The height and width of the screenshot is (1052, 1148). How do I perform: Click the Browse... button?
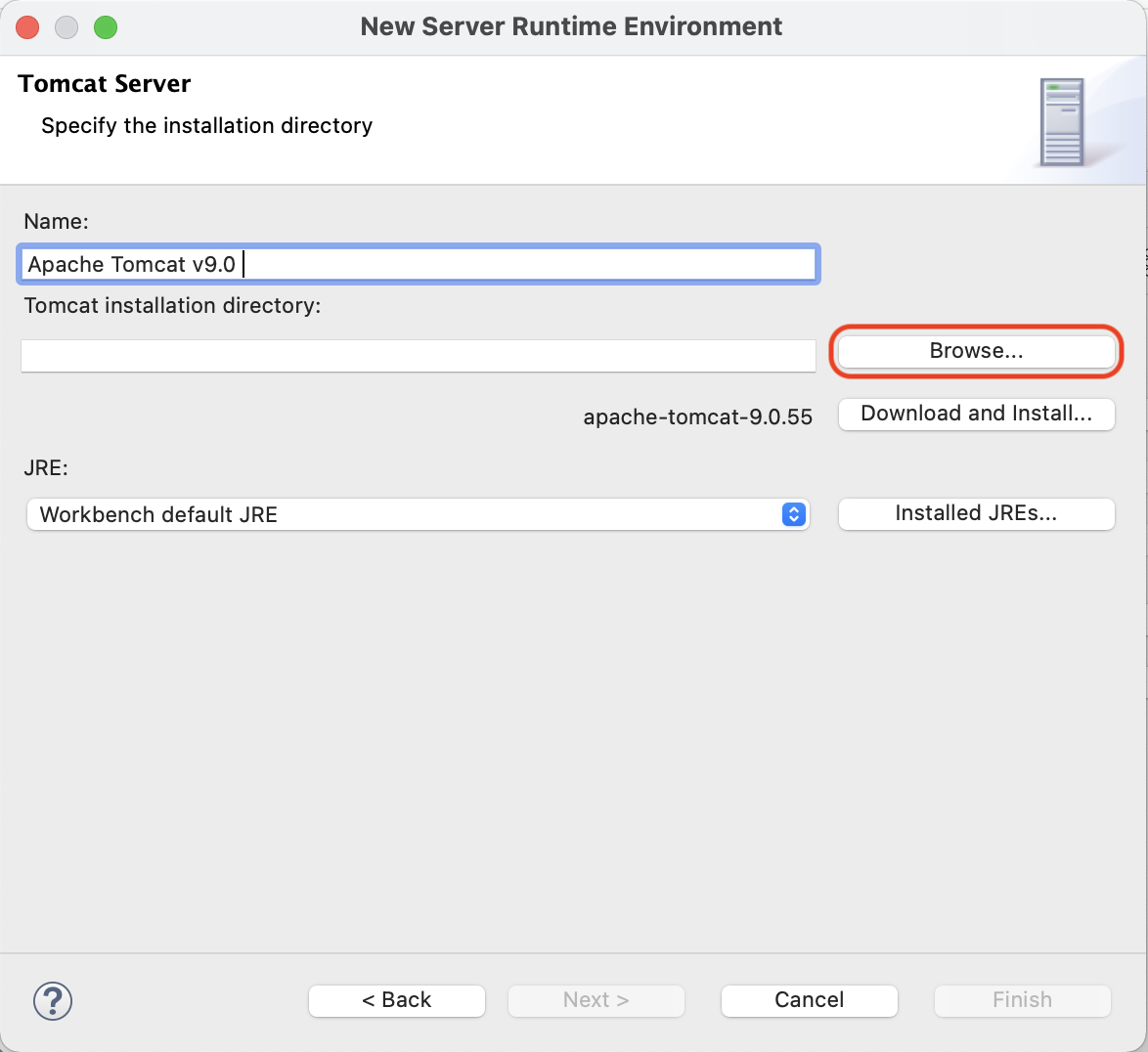976,351
